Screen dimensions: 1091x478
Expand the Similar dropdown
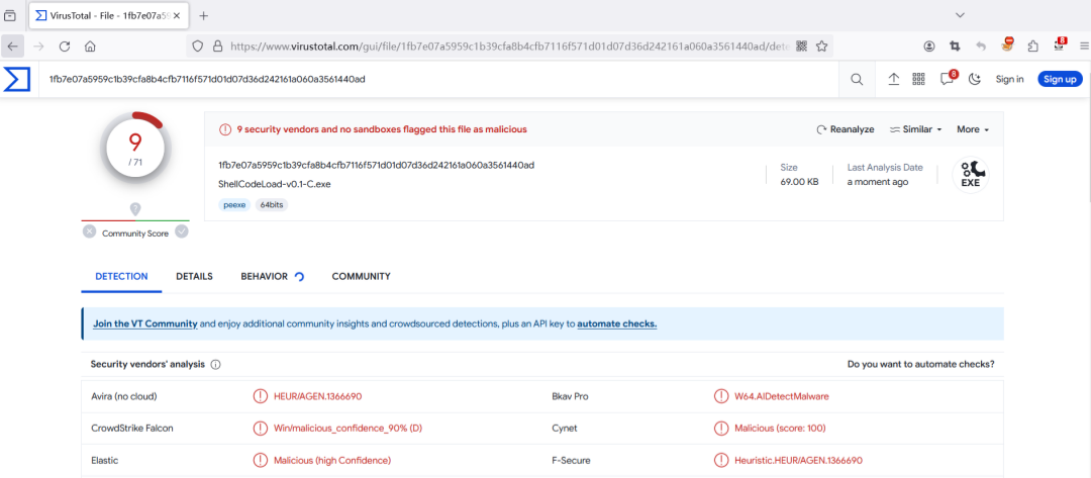click(x=916, y=129)
